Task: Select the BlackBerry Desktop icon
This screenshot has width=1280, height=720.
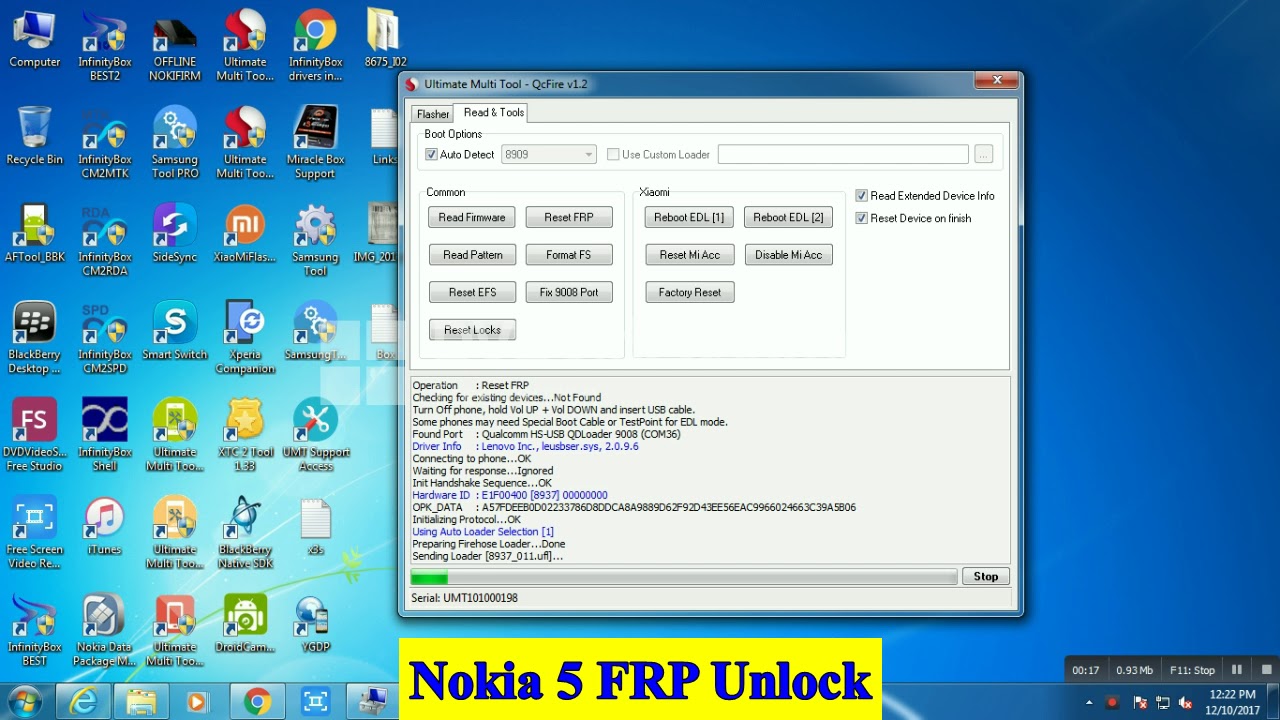Action: pyautogui.click(x=35, y=338)
